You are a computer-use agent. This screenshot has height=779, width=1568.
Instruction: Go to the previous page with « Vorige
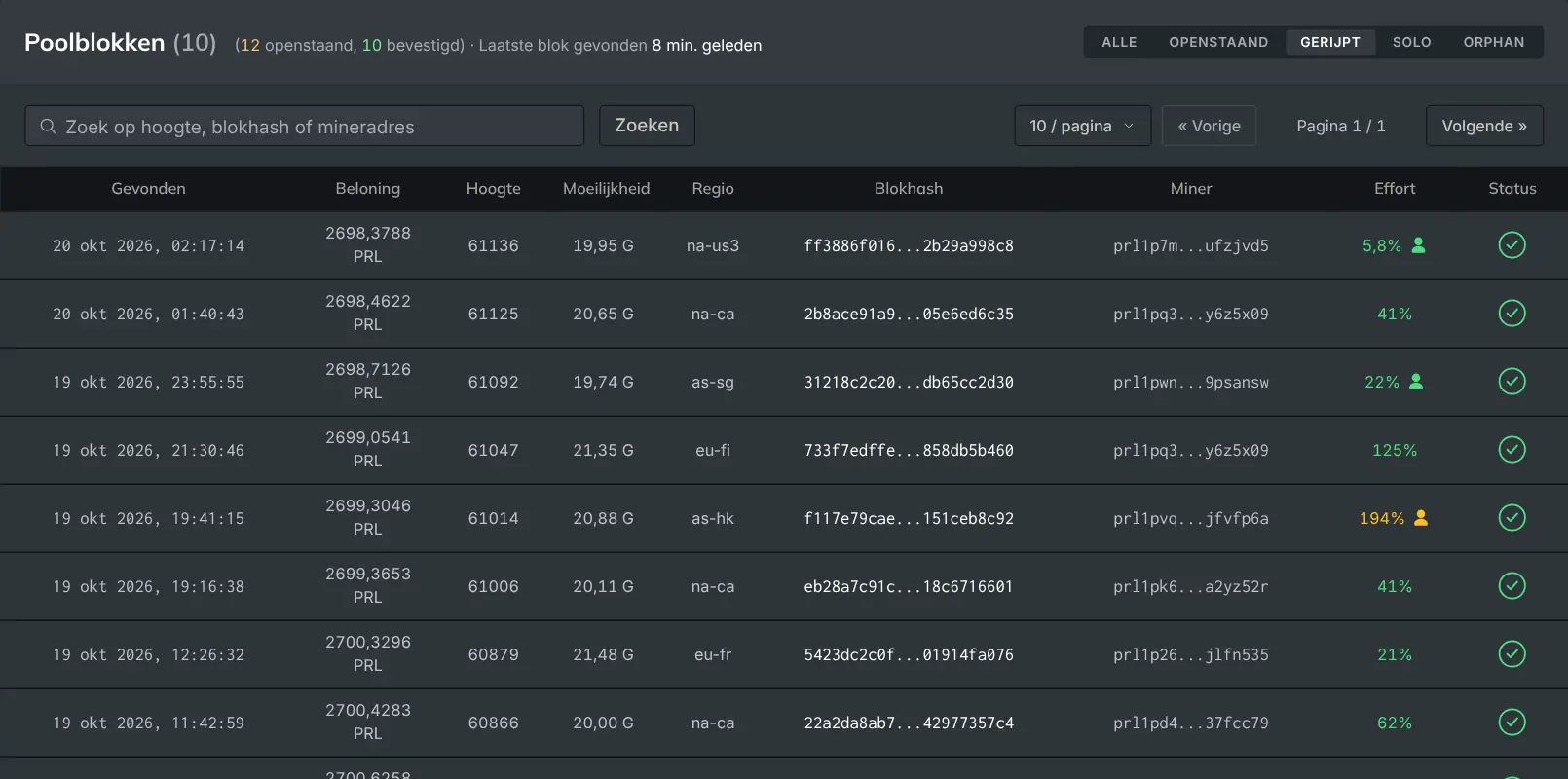coord(1209,126)
